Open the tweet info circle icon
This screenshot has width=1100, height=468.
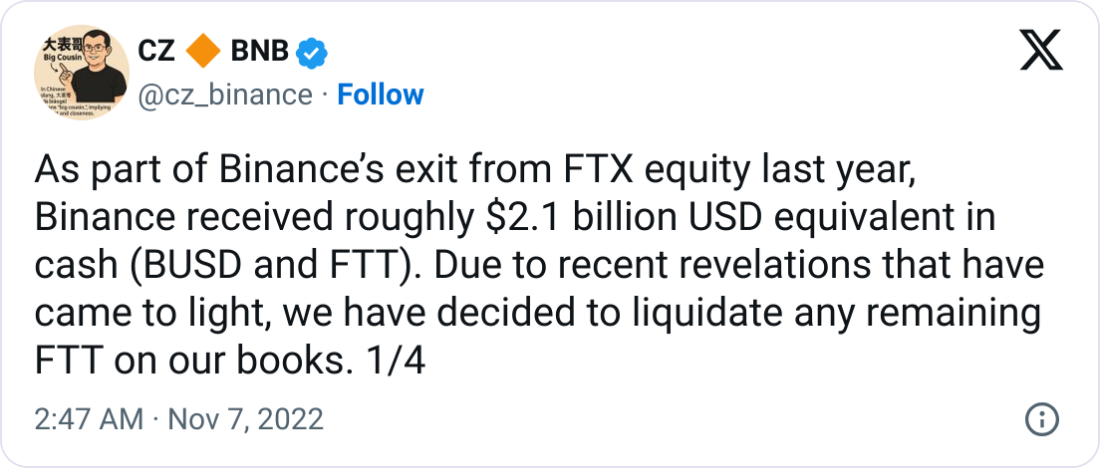coord(1041,417)
